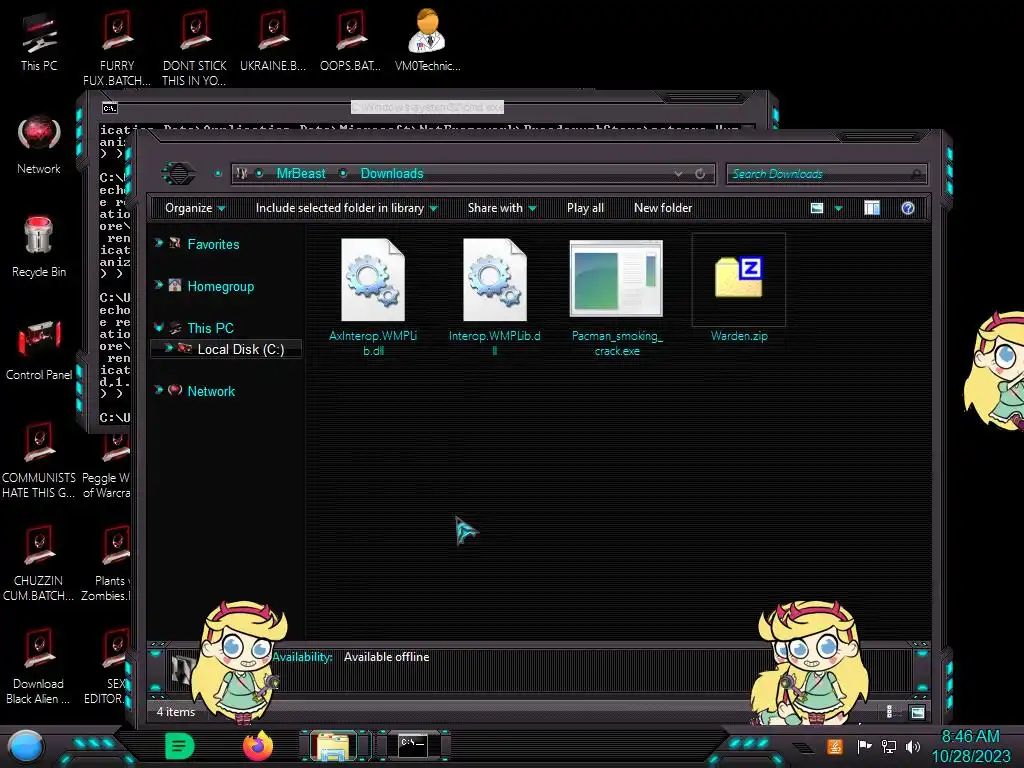Select OOPS.BAT desktop file
Viewport: 1024px width, 768px height.
coord(350,42)
